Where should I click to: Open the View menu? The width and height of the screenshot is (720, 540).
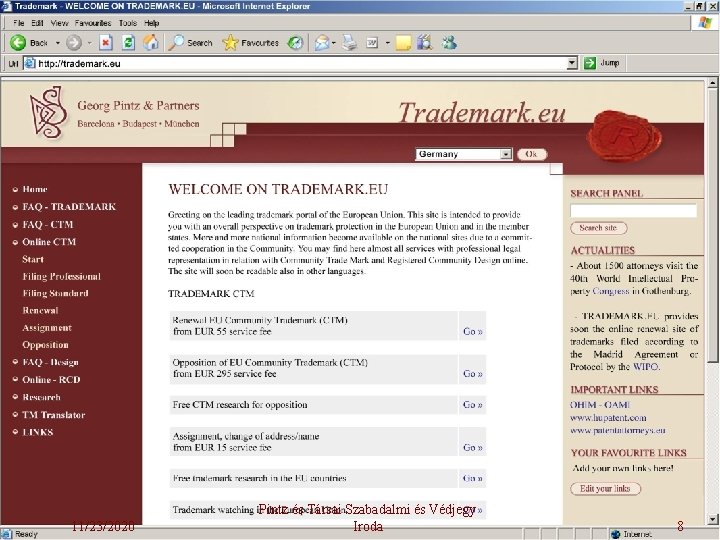tap(59, 23)
